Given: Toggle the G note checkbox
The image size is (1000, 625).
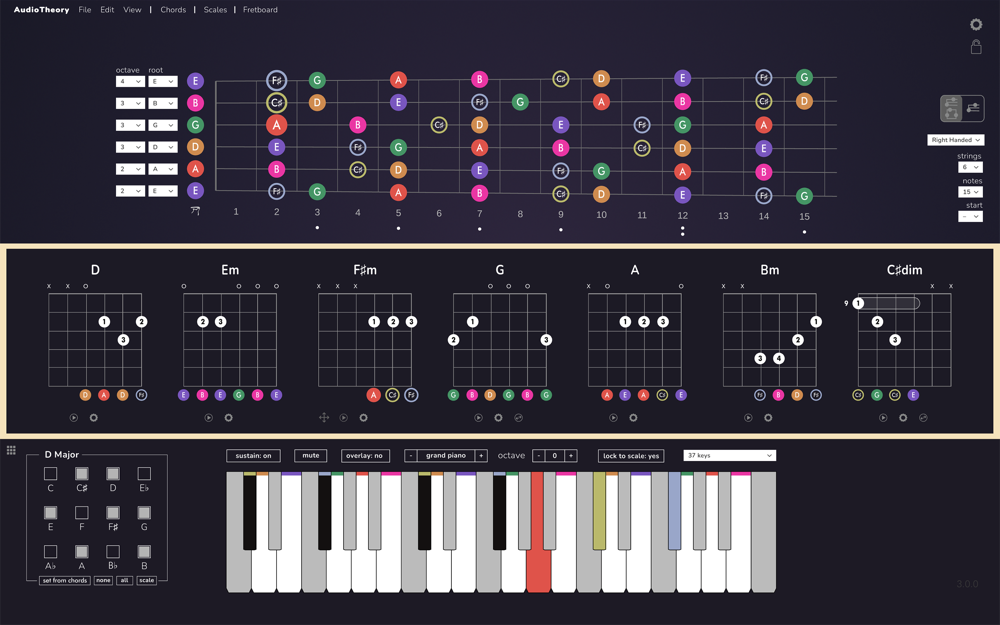Looking at the screenshot, I should tap(144, 513).
